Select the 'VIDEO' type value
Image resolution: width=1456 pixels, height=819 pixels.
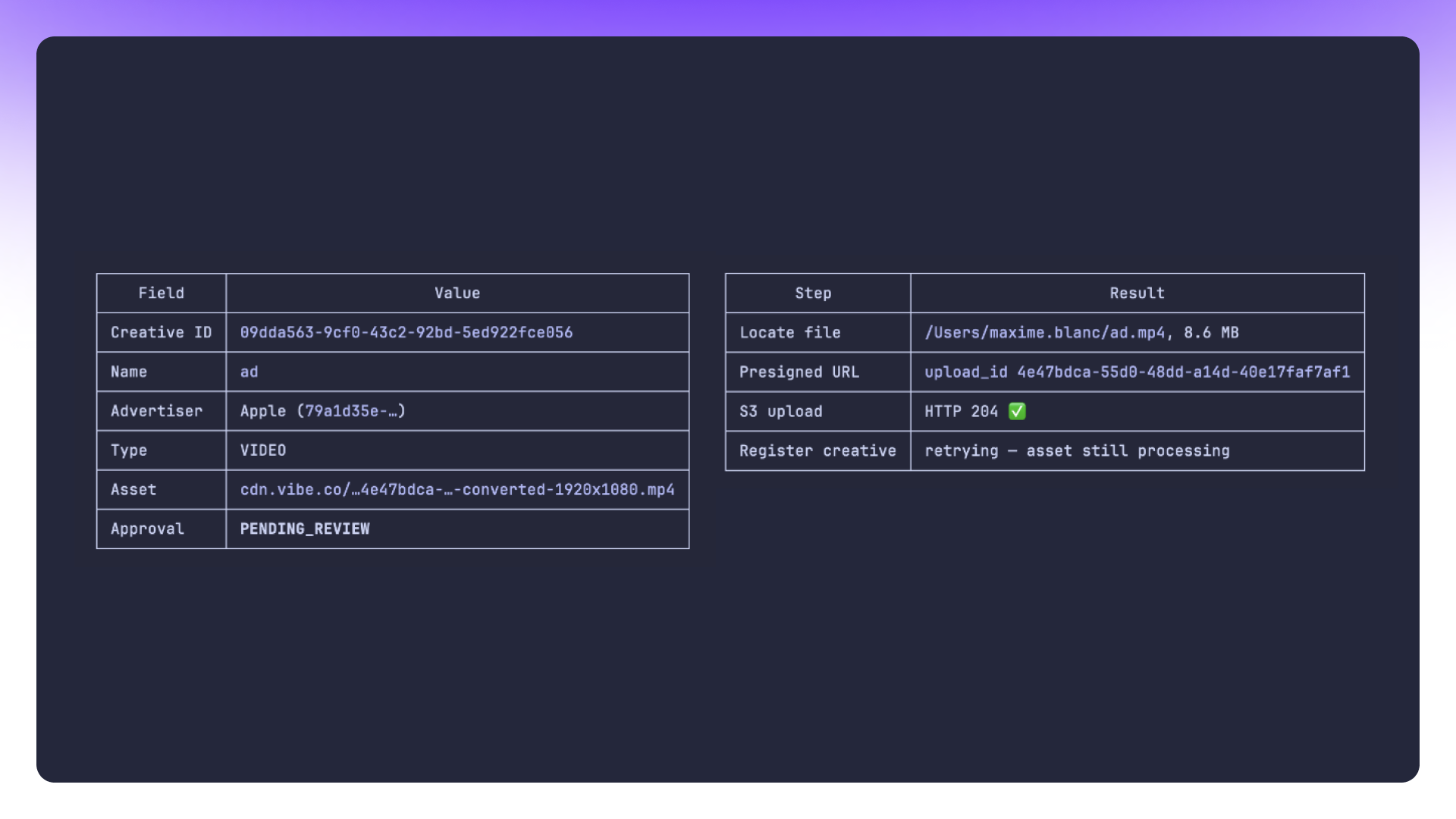263,450
